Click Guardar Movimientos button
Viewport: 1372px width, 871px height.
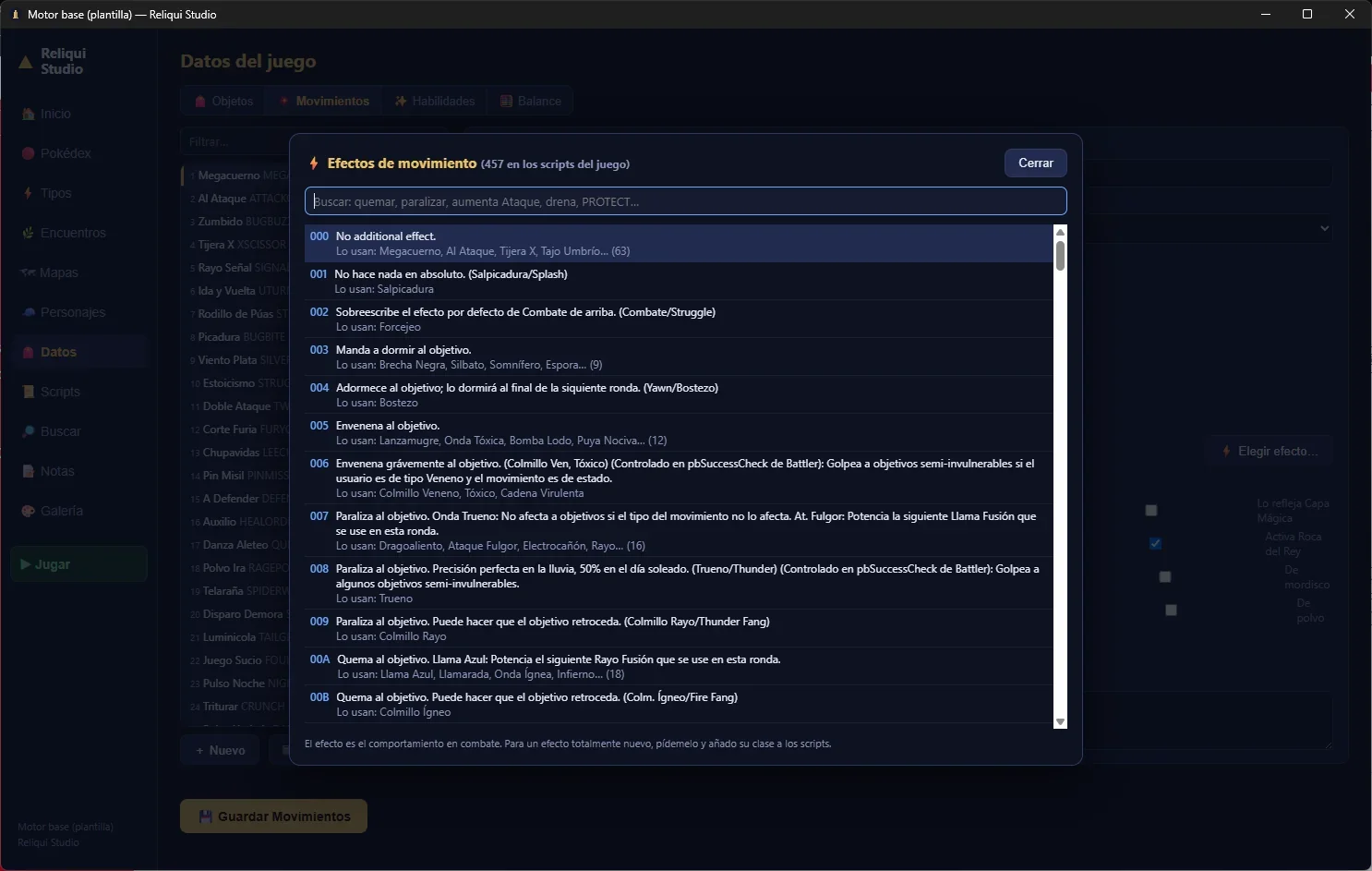tap(273, 817)
